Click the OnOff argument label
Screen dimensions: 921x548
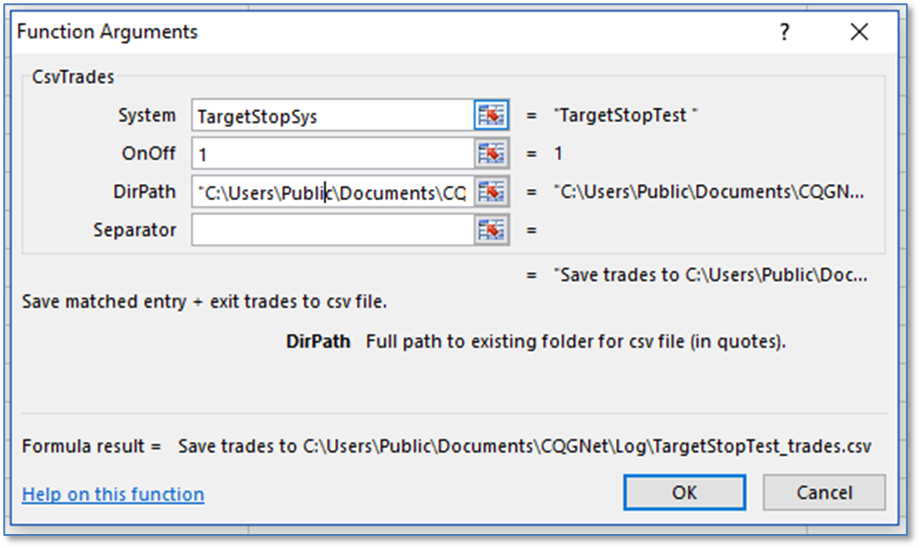click(x=148, y=153)
